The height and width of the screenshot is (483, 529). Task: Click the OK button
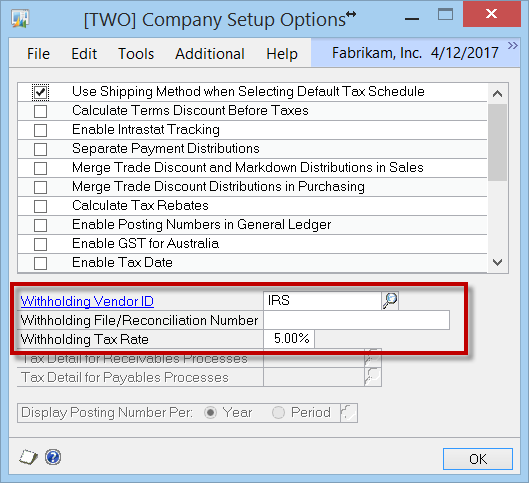478,459
